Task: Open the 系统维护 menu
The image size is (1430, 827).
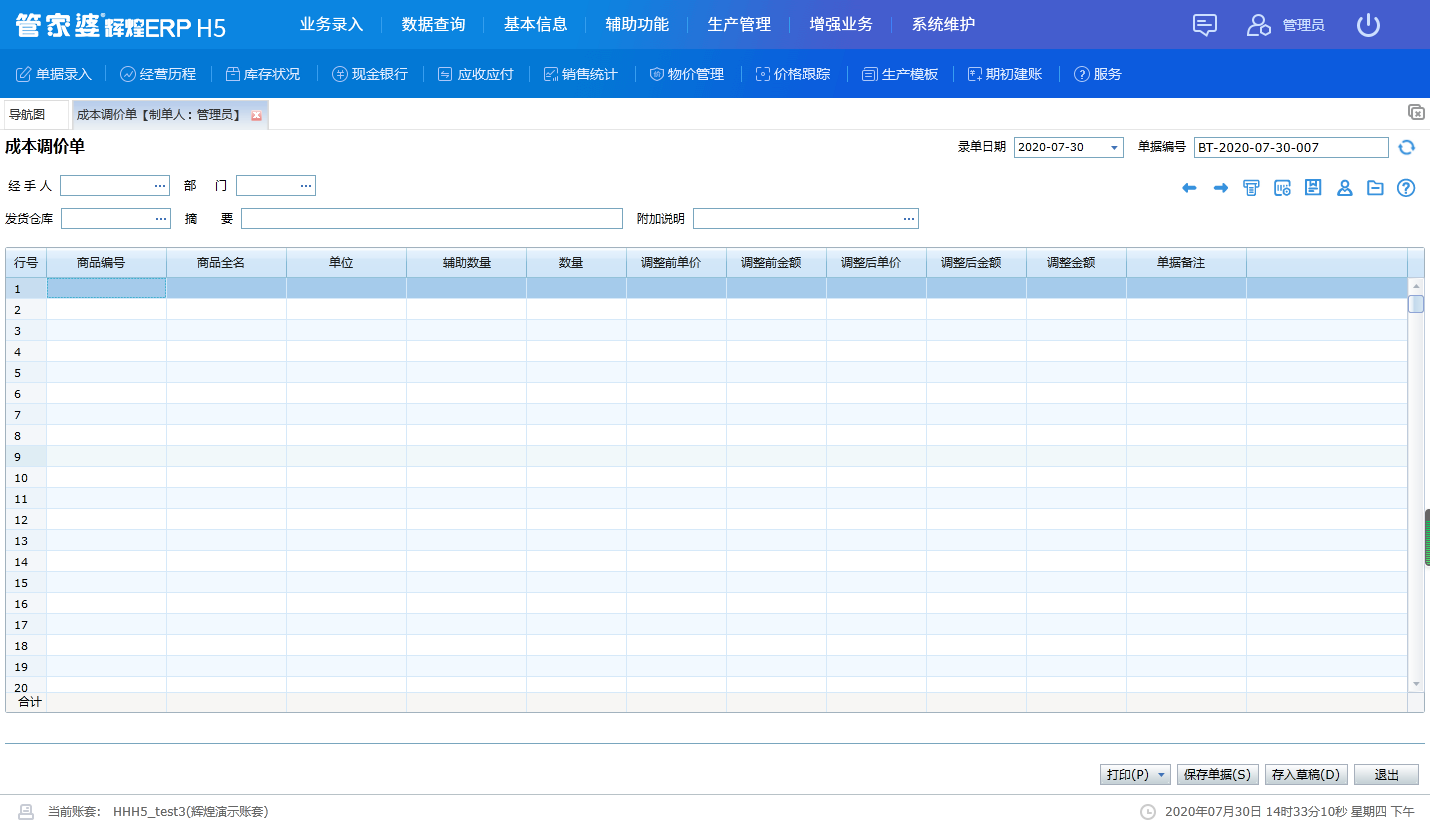Action: (943, 25)
